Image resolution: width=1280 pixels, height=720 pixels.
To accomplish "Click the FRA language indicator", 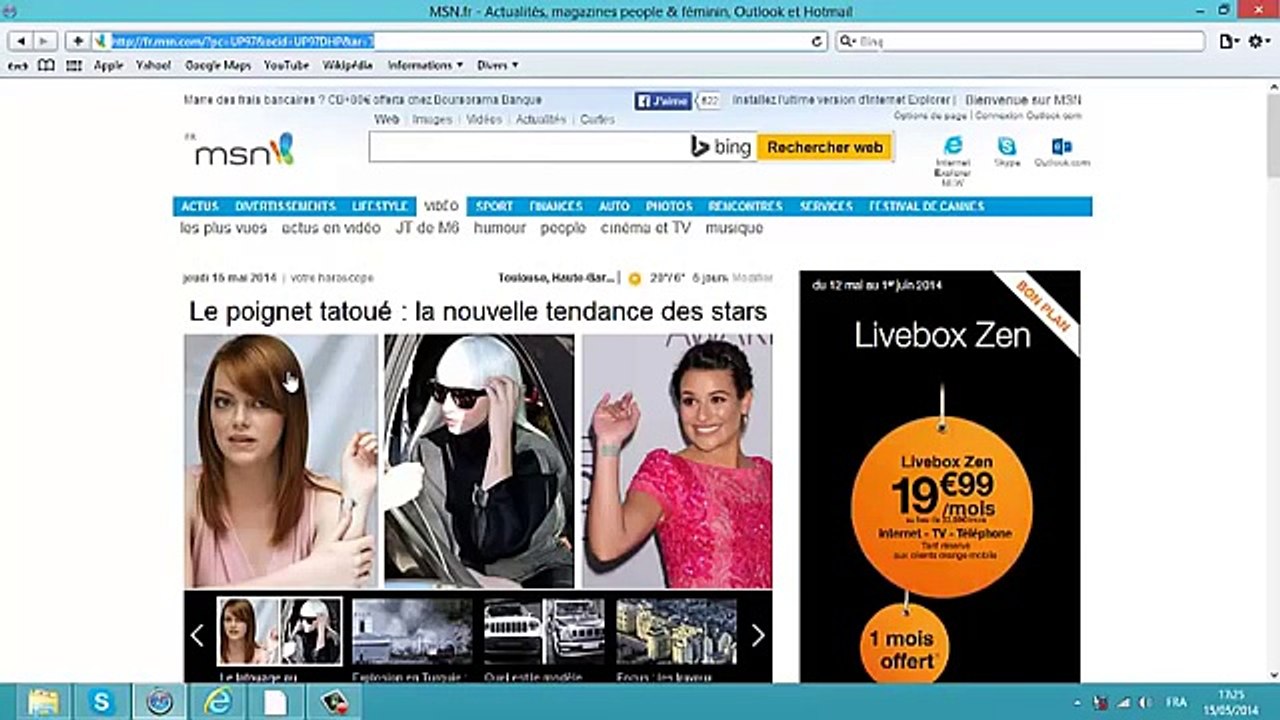I will (x=1177, y=702).
